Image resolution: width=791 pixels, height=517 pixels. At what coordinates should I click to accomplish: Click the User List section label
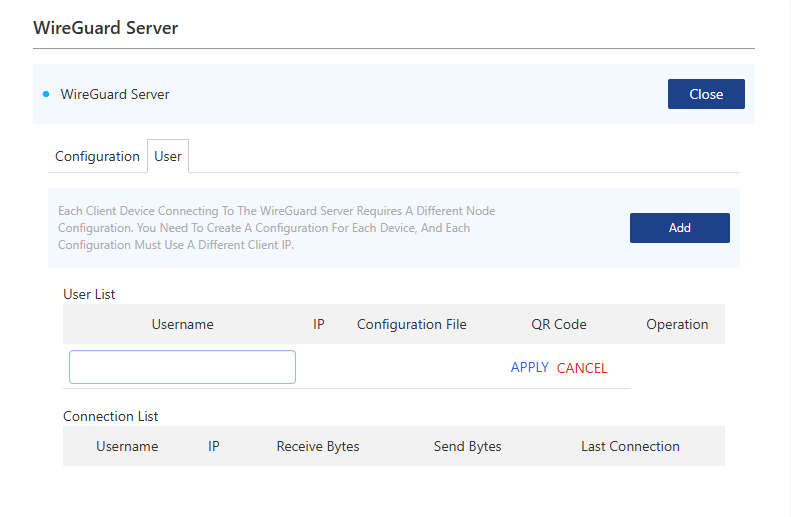[x=89, y=294]
